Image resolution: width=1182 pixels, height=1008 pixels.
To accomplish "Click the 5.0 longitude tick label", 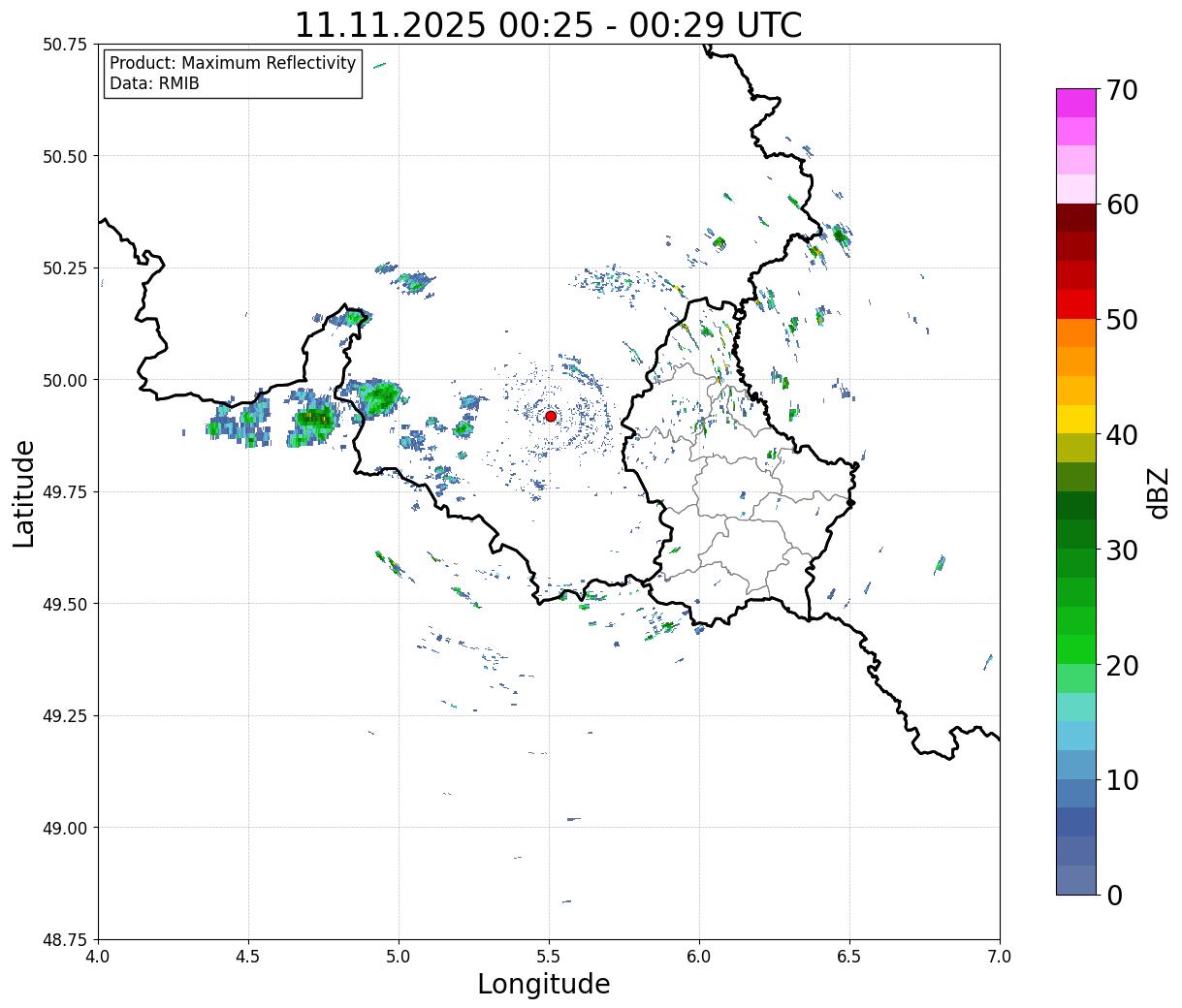I will (399, 957).
